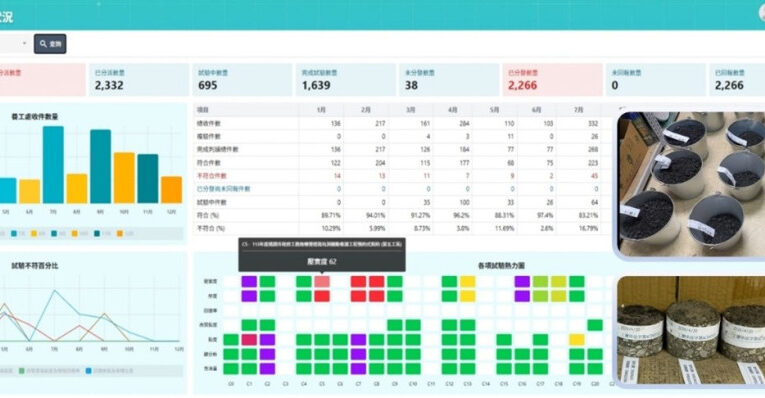Click the lone yellow heatmap cell in column C19
The width and height of the screenshot is (765, 398).
point(577,339)
